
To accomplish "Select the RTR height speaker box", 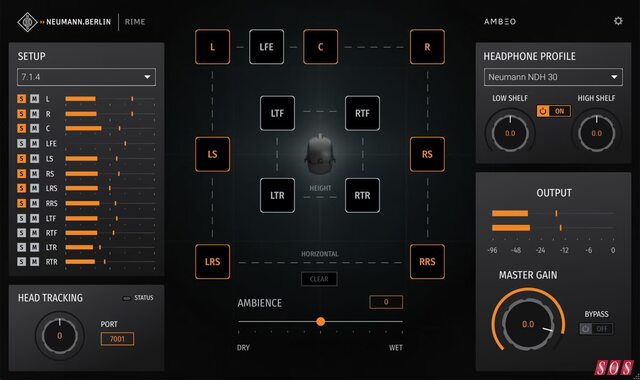I will click(x=362, y=196).
